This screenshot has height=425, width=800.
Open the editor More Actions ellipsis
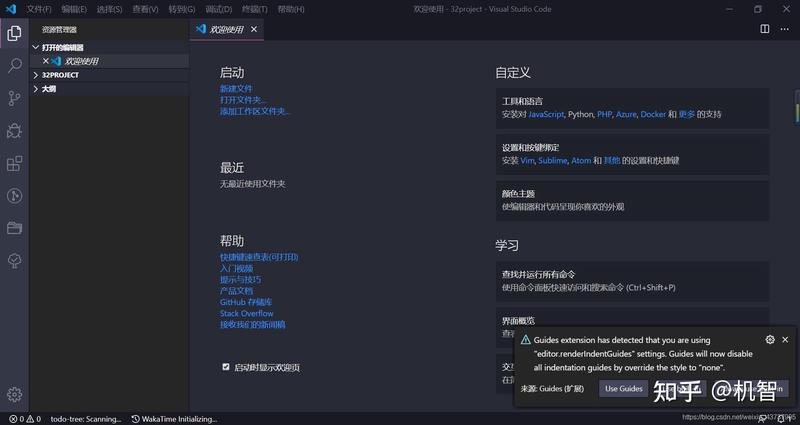785,29
